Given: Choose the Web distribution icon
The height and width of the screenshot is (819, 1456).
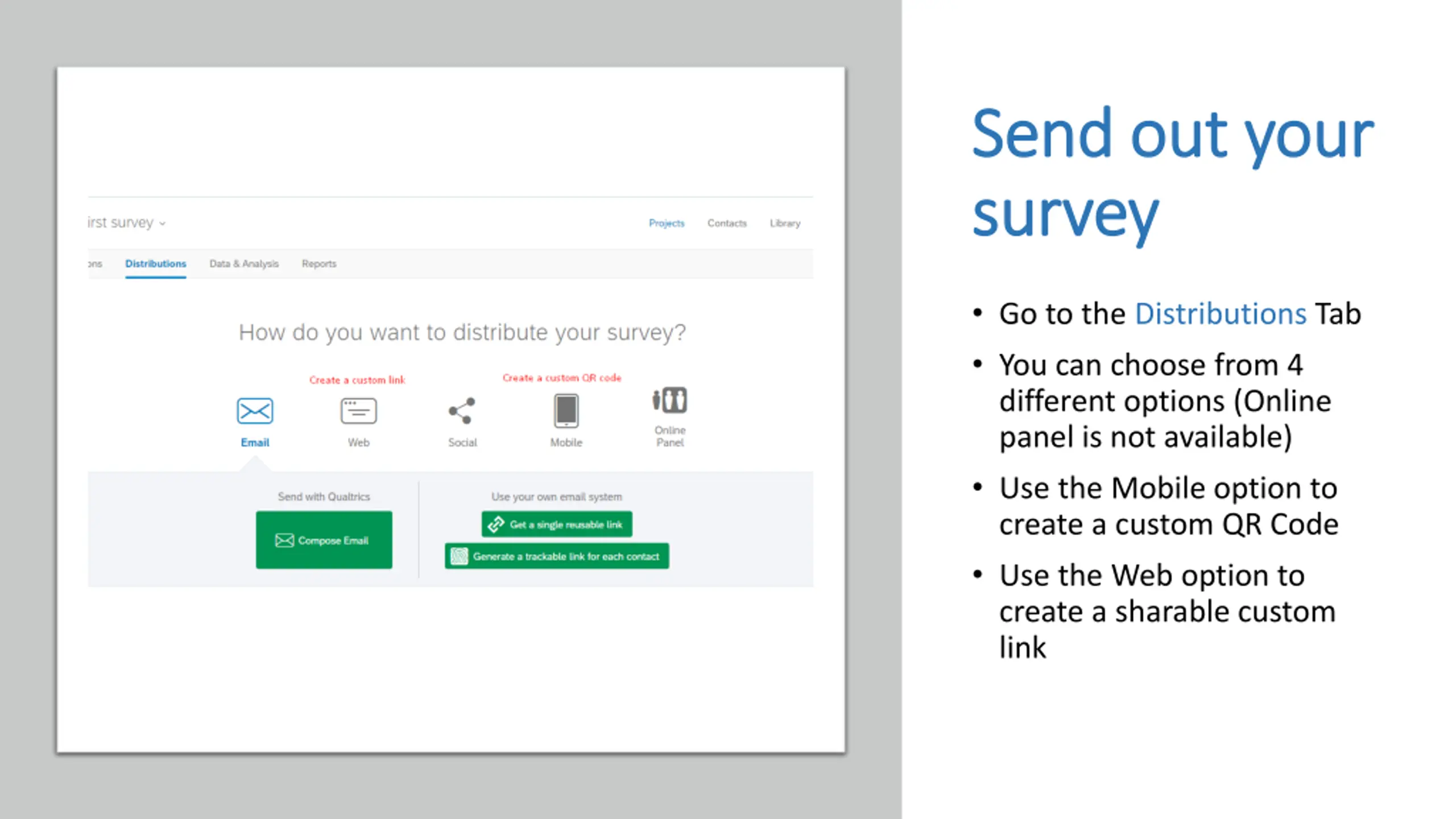Looking at the screenshot, I should coord(358,411).
